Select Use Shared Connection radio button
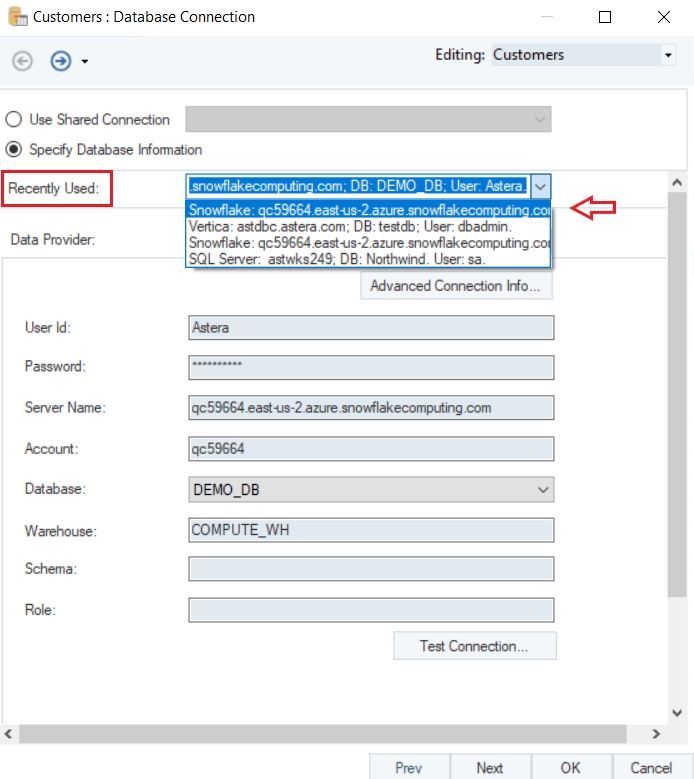This screenshot has width=694, height=779. pyautogui.click(x=13, y=119)
